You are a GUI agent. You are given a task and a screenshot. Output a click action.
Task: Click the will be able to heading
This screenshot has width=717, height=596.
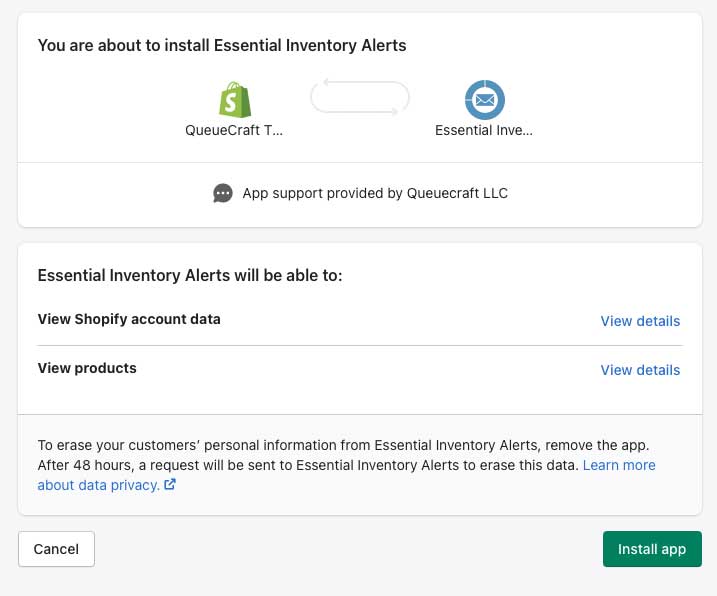click(190, 275)
